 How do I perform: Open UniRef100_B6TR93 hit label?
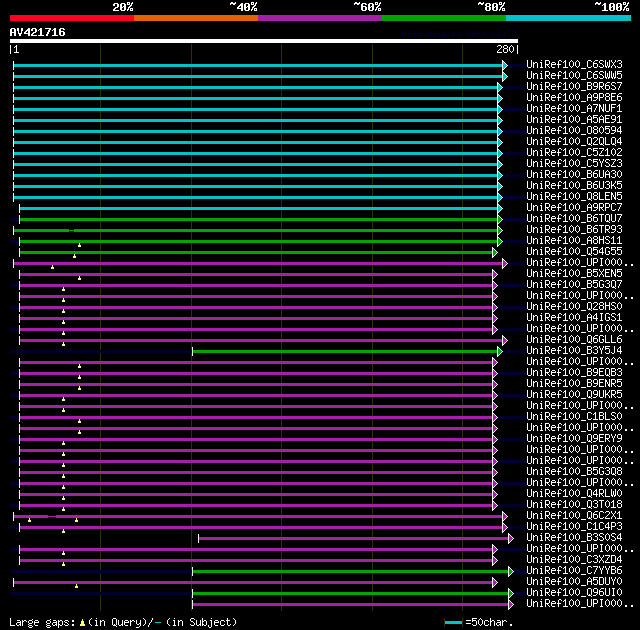coord(574,230)
